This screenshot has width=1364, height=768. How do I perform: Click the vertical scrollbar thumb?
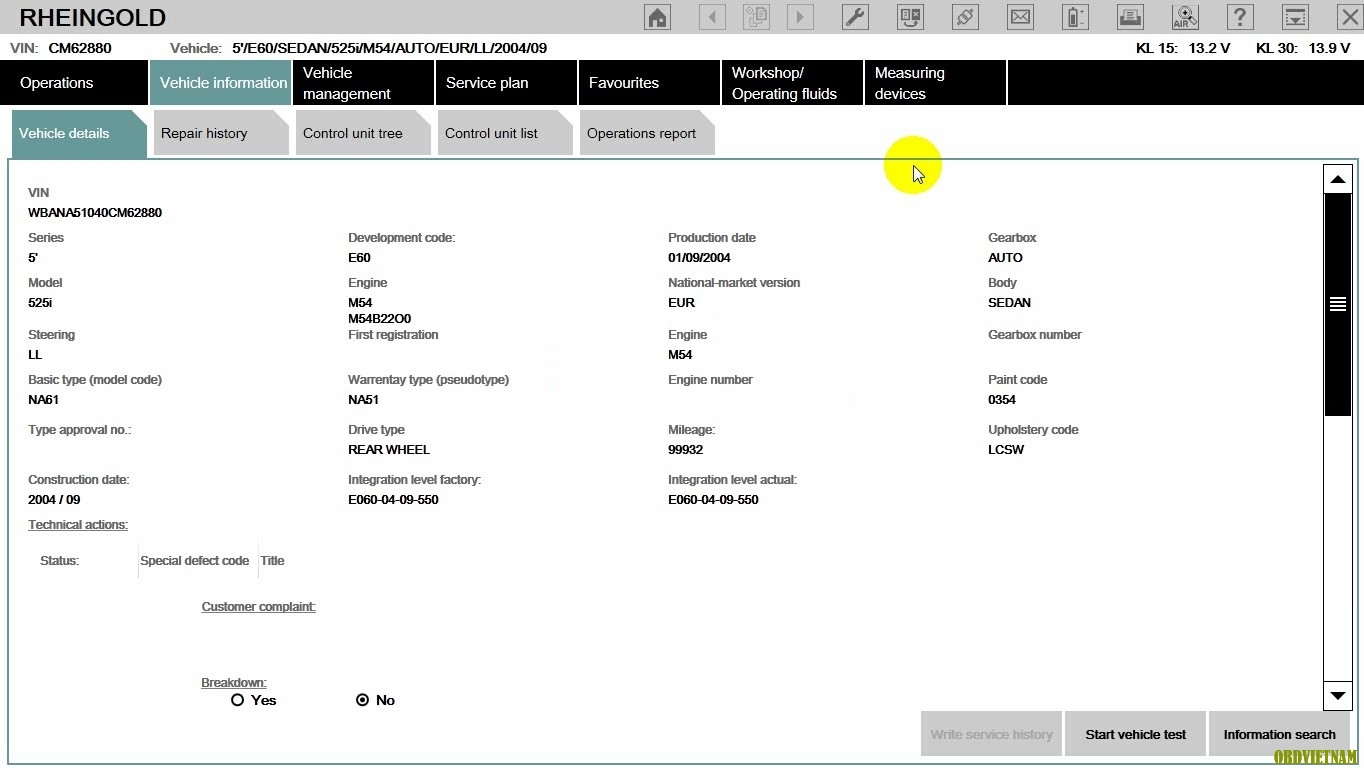point(1338,304)
